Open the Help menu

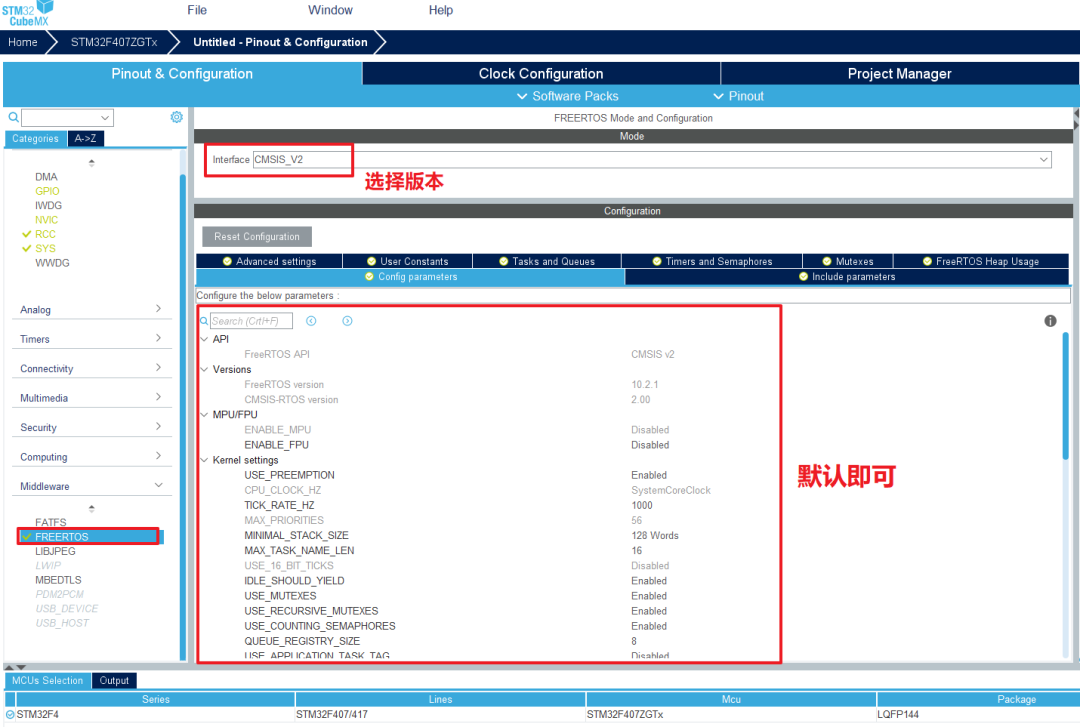click(x=441, y=10)
